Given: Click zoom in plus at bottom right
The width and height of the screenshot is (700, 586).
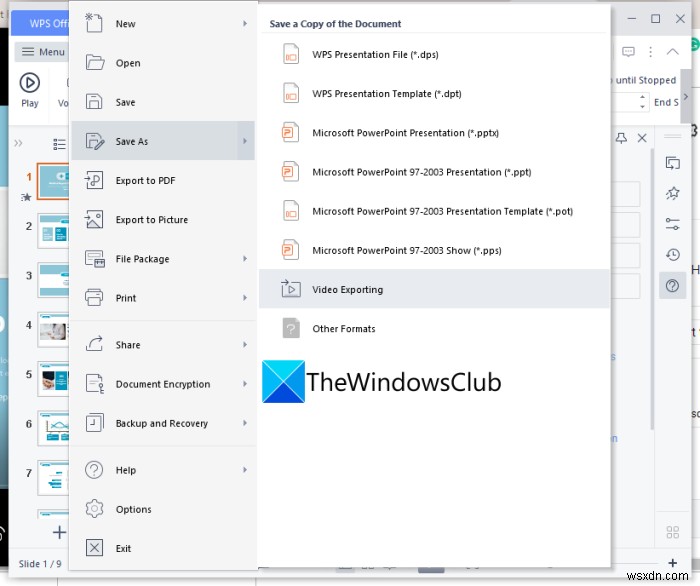Looking at the screenshot, I should coord(672,563).
